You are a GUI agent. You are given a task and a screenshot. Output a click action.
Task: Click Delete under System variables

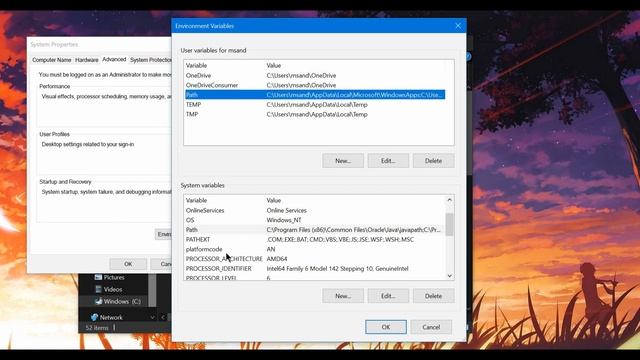(433, 296)
